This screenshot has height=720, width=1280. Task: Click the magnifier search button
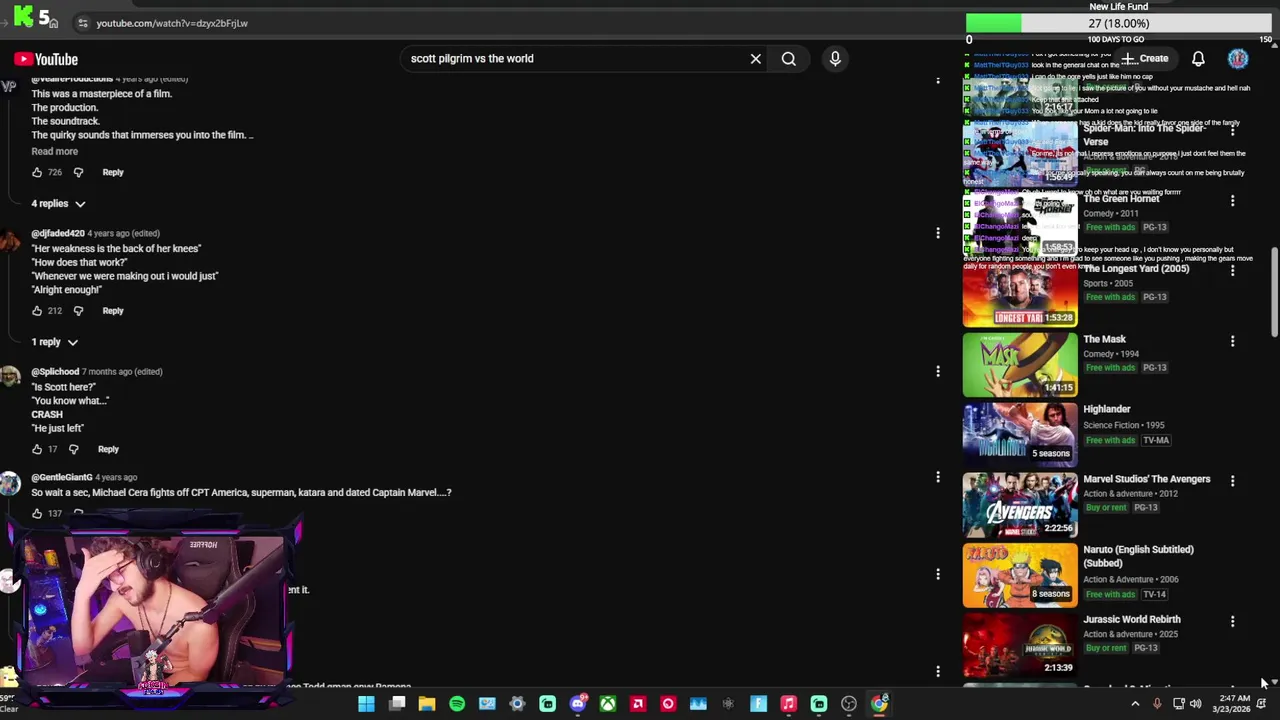pos(789,59)
